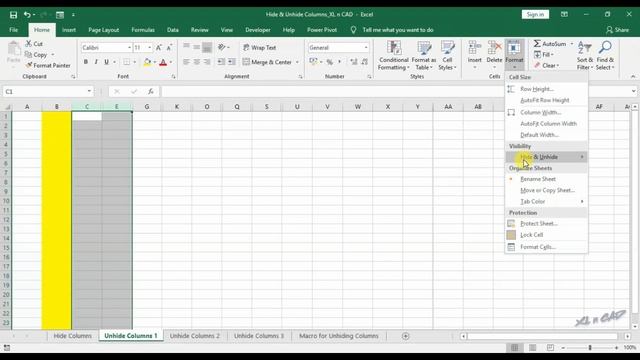Apply Underline formatting
The height and width of the screenshot is (360, 640).
click(x=106, y=62)
